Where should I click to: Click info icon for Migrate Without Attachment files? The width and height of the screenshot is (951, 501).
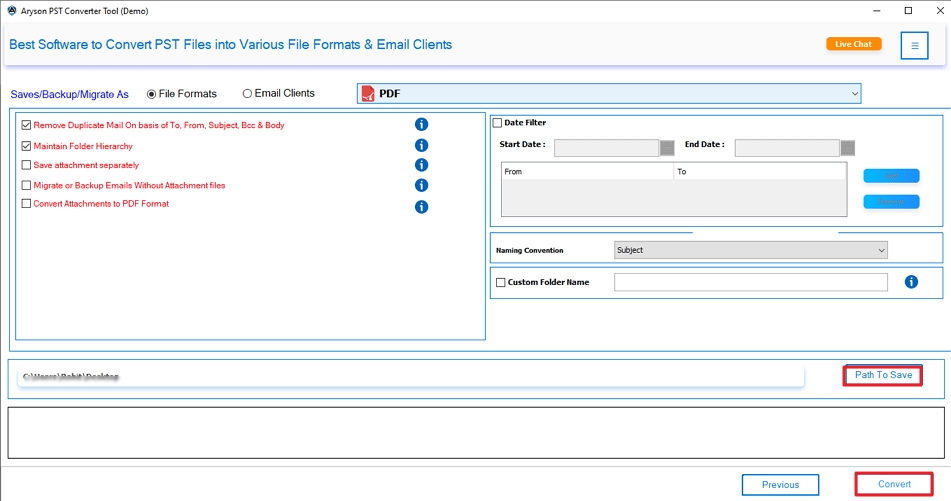[422, 185]
